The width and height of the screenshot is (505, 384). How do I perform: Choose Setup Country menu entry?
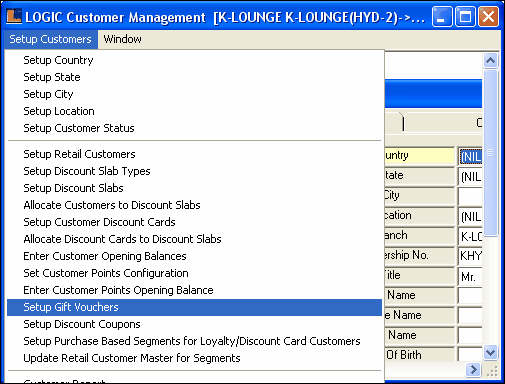[194, 60]
